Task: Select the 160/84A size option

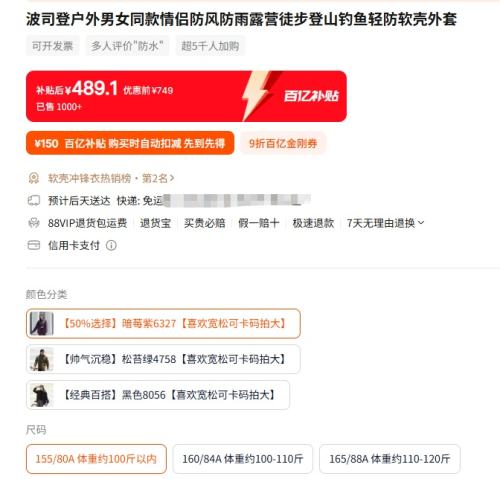Action: (243, 459)
